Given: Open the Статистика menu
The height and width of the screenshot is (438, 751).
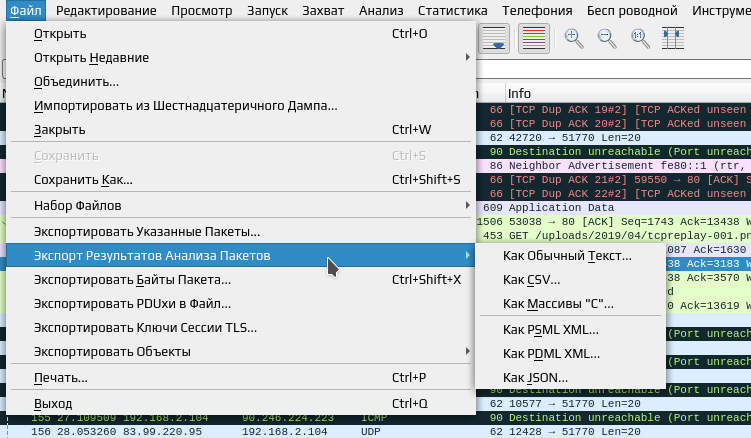Looking at the screenshot, I should click(x=452, y=10).
